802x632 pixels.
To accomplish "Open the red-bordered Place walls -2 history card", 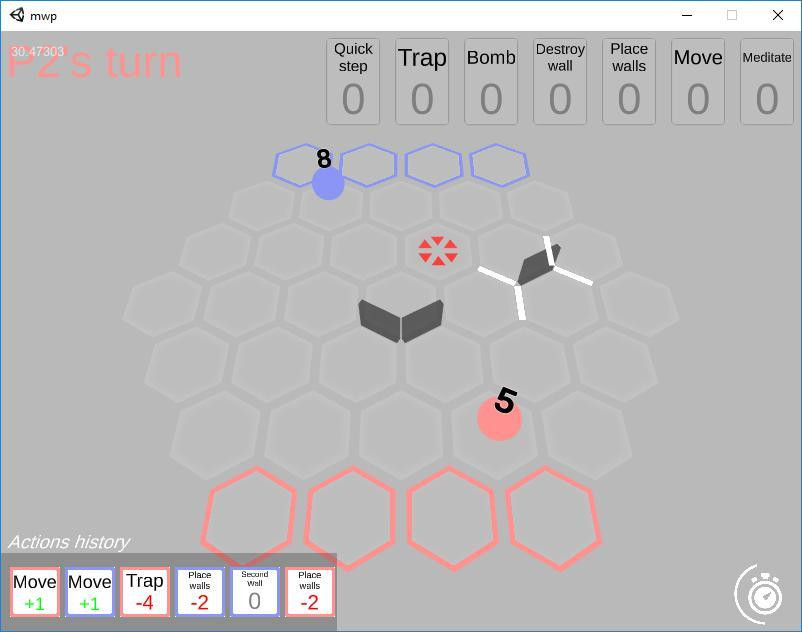I will point(309,592).
